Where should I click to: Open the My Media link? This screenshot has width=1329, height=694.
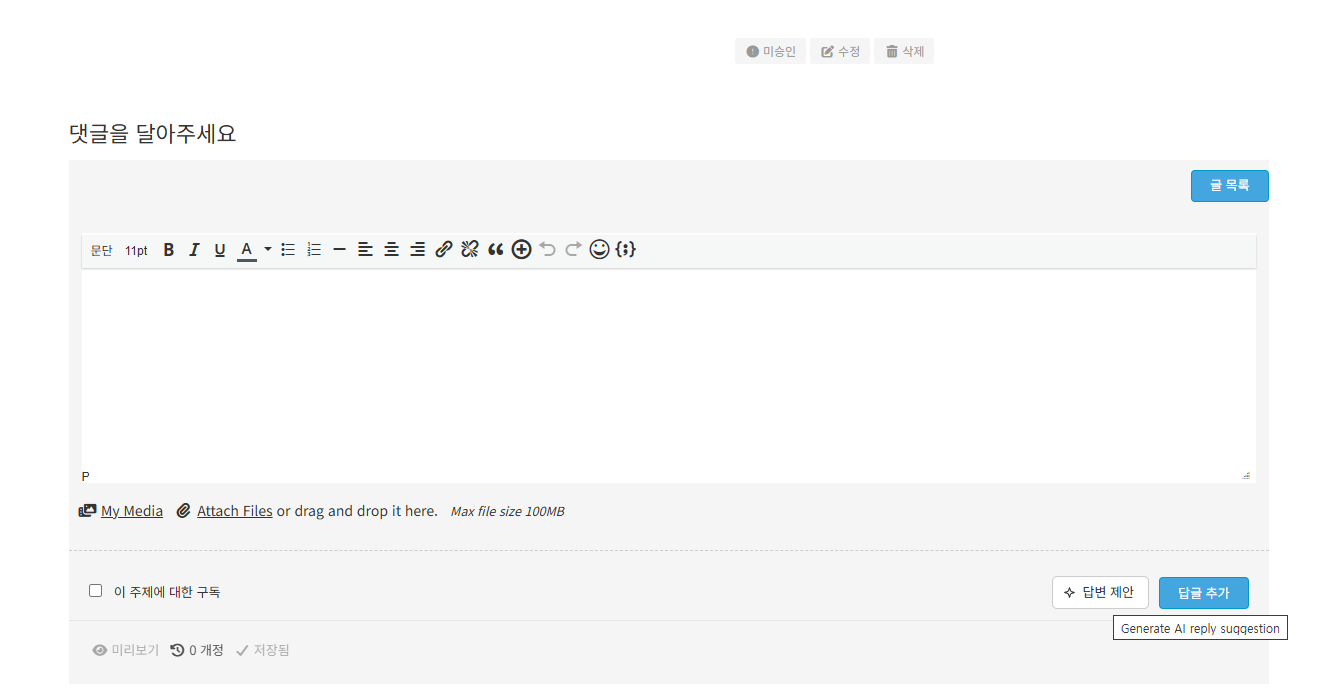point(131,511)
